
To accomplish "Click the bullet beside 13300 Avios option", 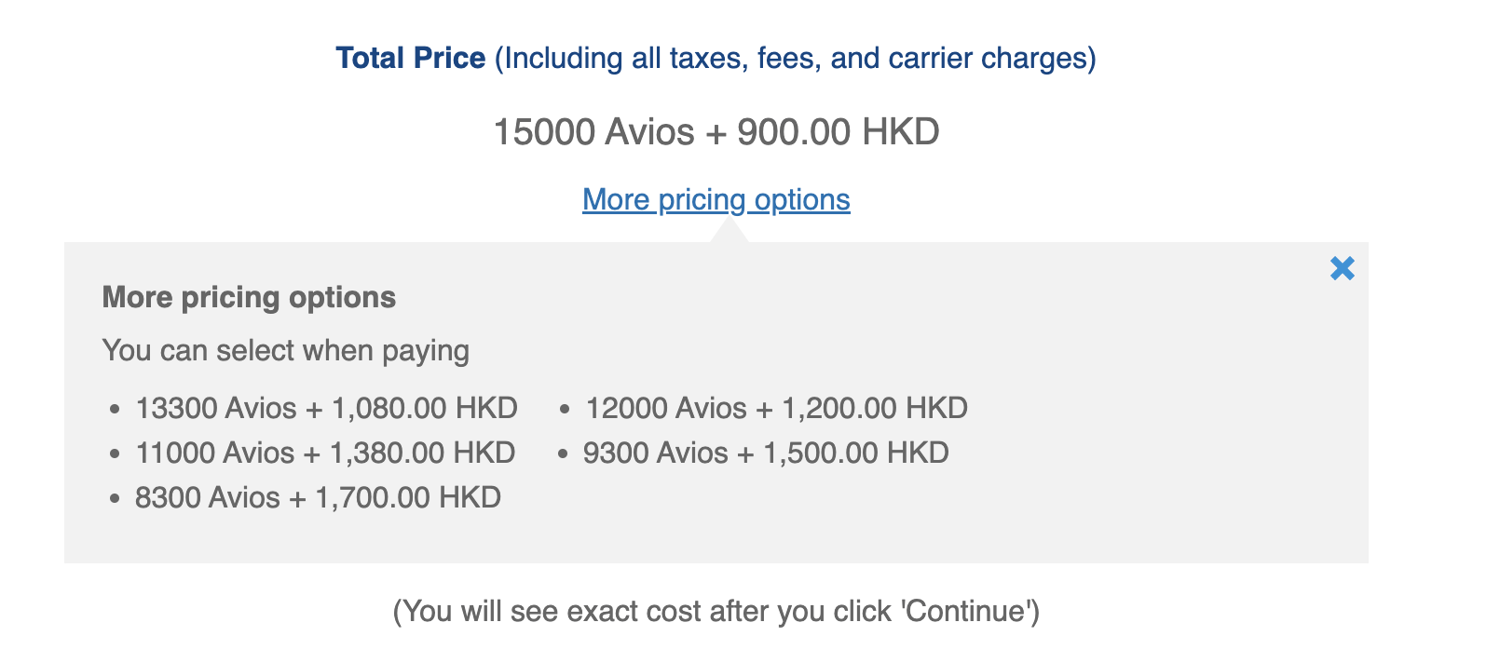I will pyautogui.click(x=115, y=408).
